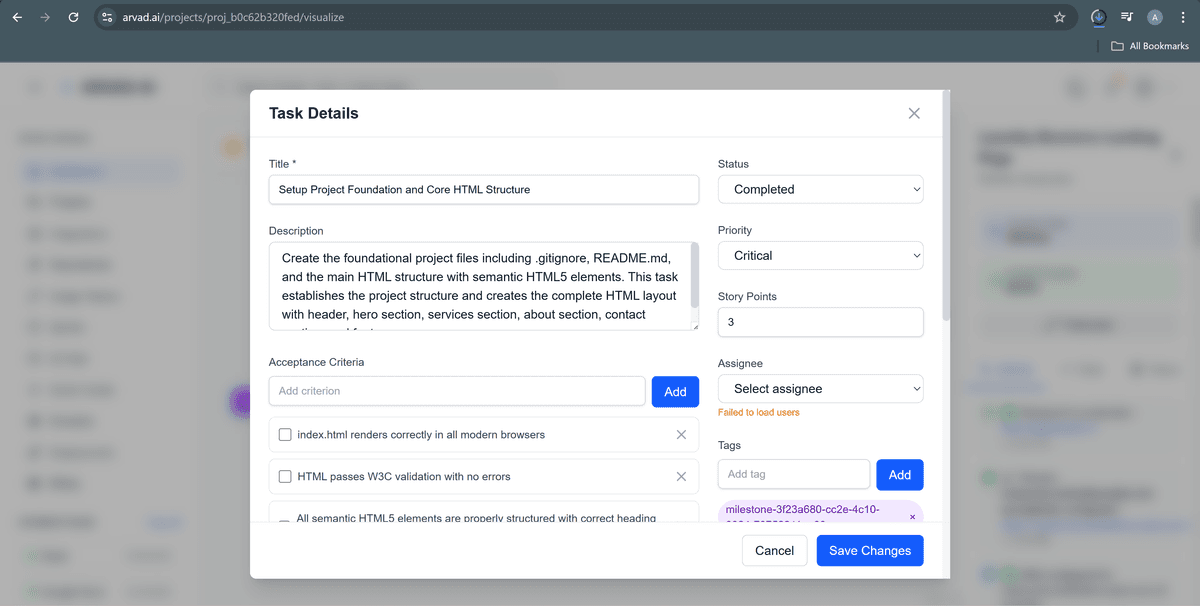Check 'index.html renders correctly in all modern browsers'

(285, 434)
